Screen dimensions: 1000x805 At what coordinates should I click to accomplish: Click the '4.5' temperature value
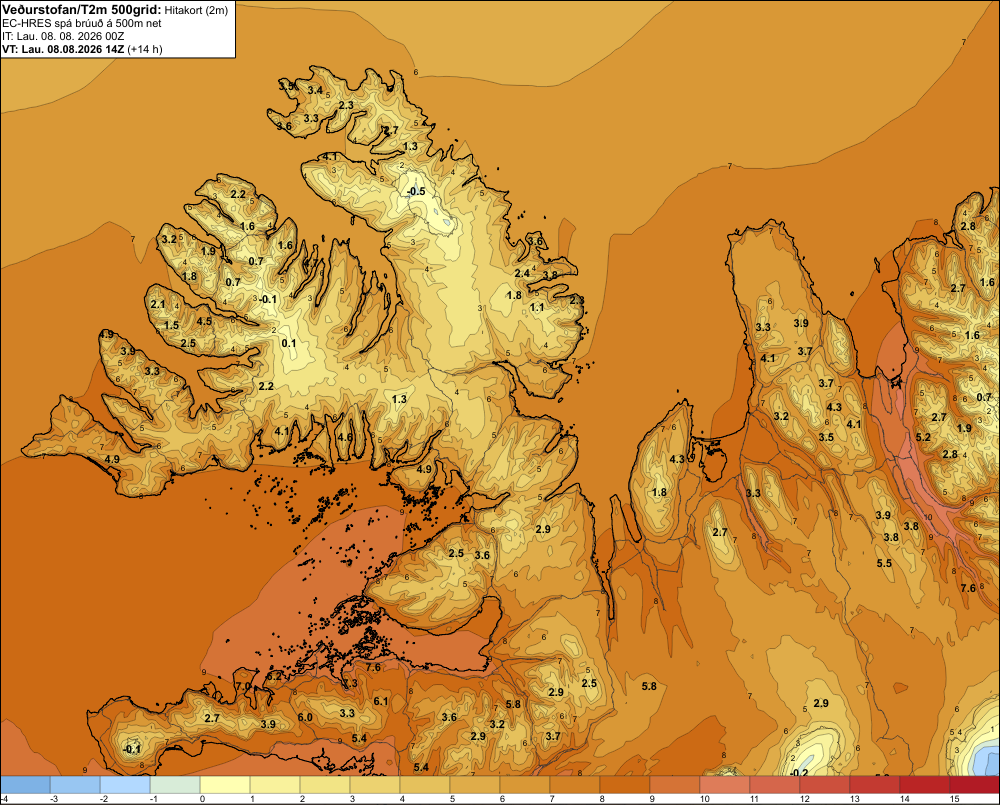coord(204,321)
